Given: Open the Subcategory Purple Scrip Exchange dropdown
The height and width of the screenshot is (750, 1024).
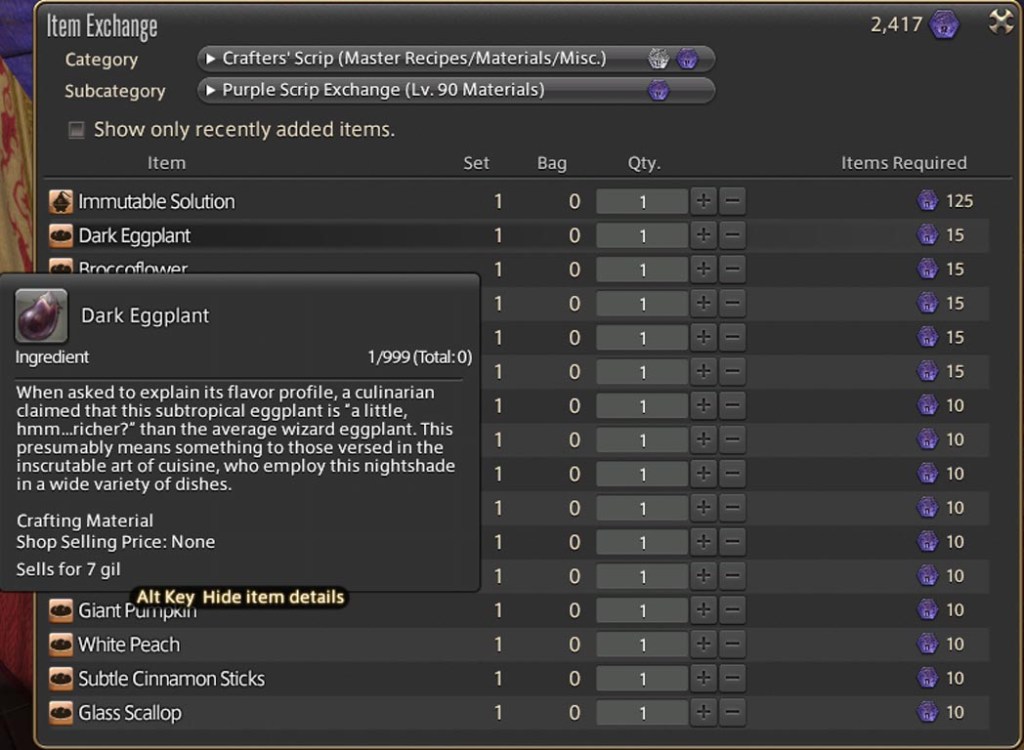Looking at the screenshot, I should pyautogui.click(x=456, y=91).
